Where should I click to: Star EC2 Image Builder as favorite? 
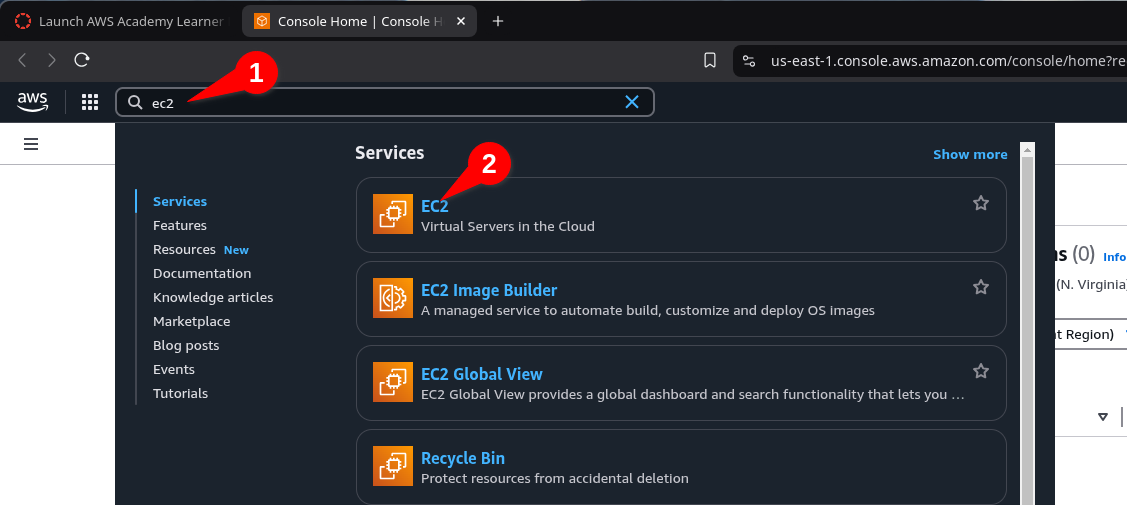pyautogui.click(x=980, y=287)
